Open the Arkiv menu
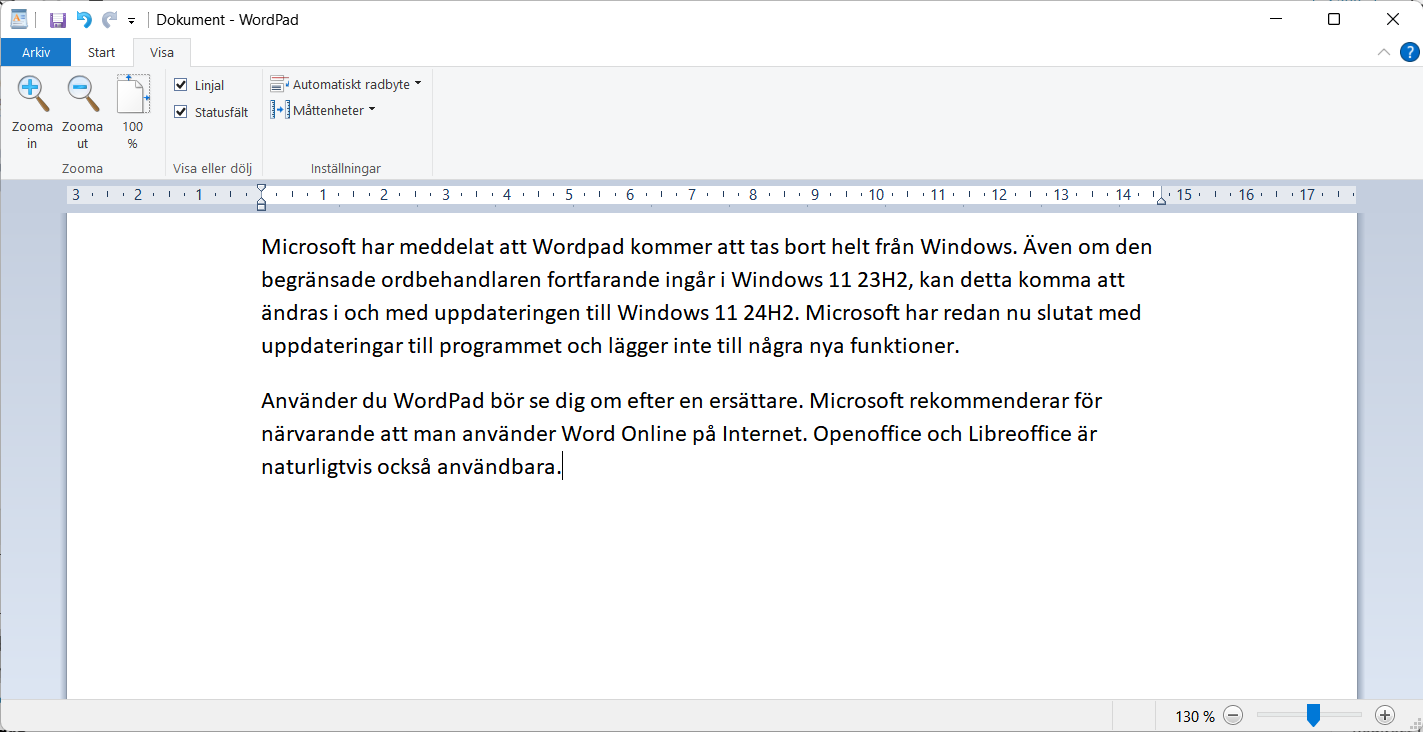 point(35,52)
